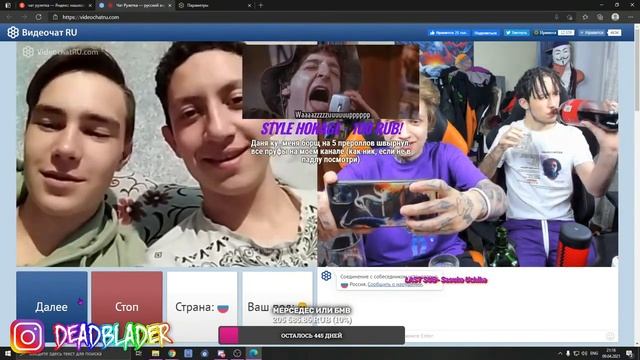Click the system tray volume icon

(x=584, y=353)
